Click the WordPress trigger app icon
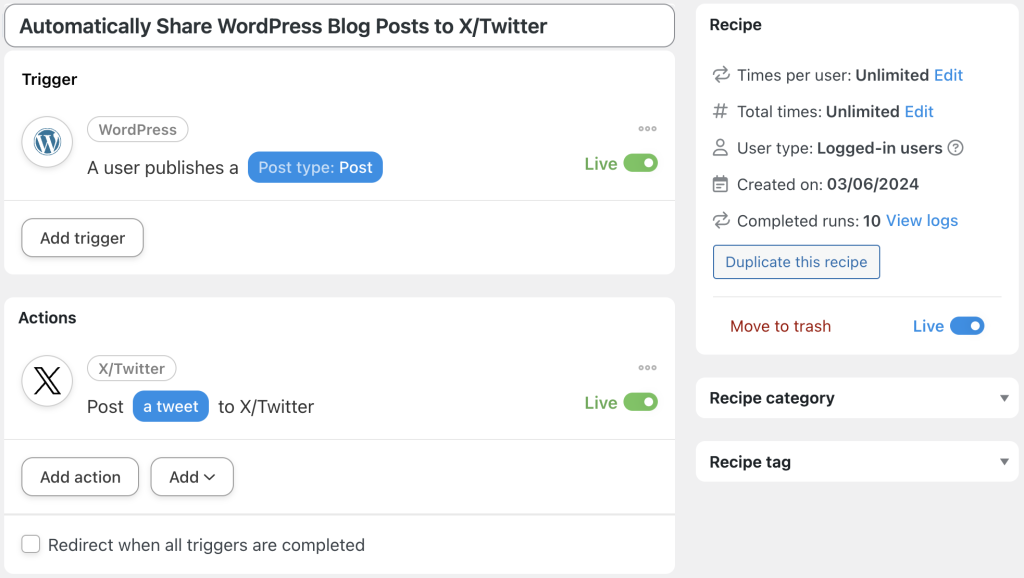Image resolution: width=1024 pixels, height=578 pixels. 46,142
